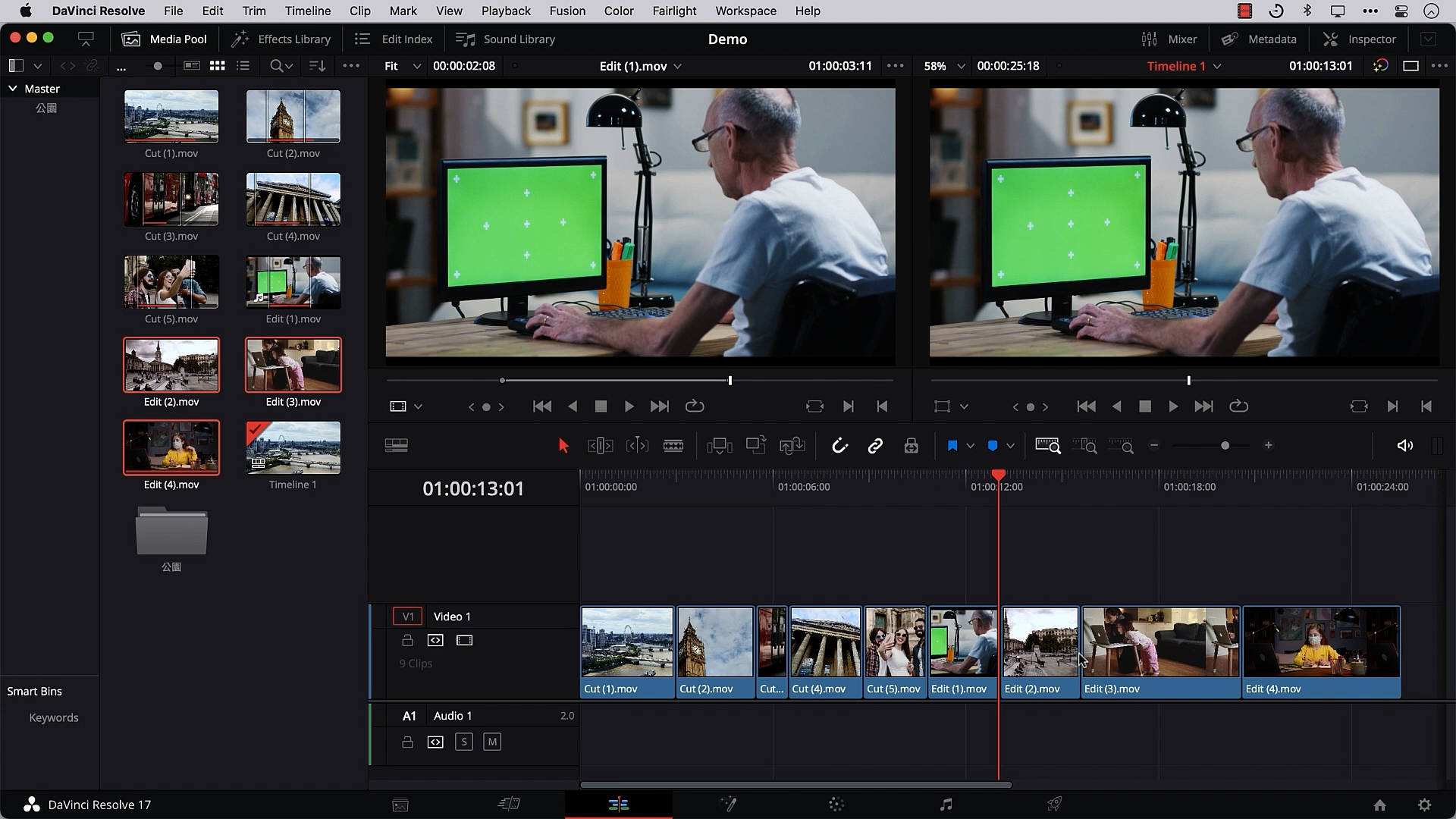The width and height of the screenshot is (1456, 819).
Task: Select the Blade Edit mode tool
Action: pyautogui.click(x=673, y=446)
